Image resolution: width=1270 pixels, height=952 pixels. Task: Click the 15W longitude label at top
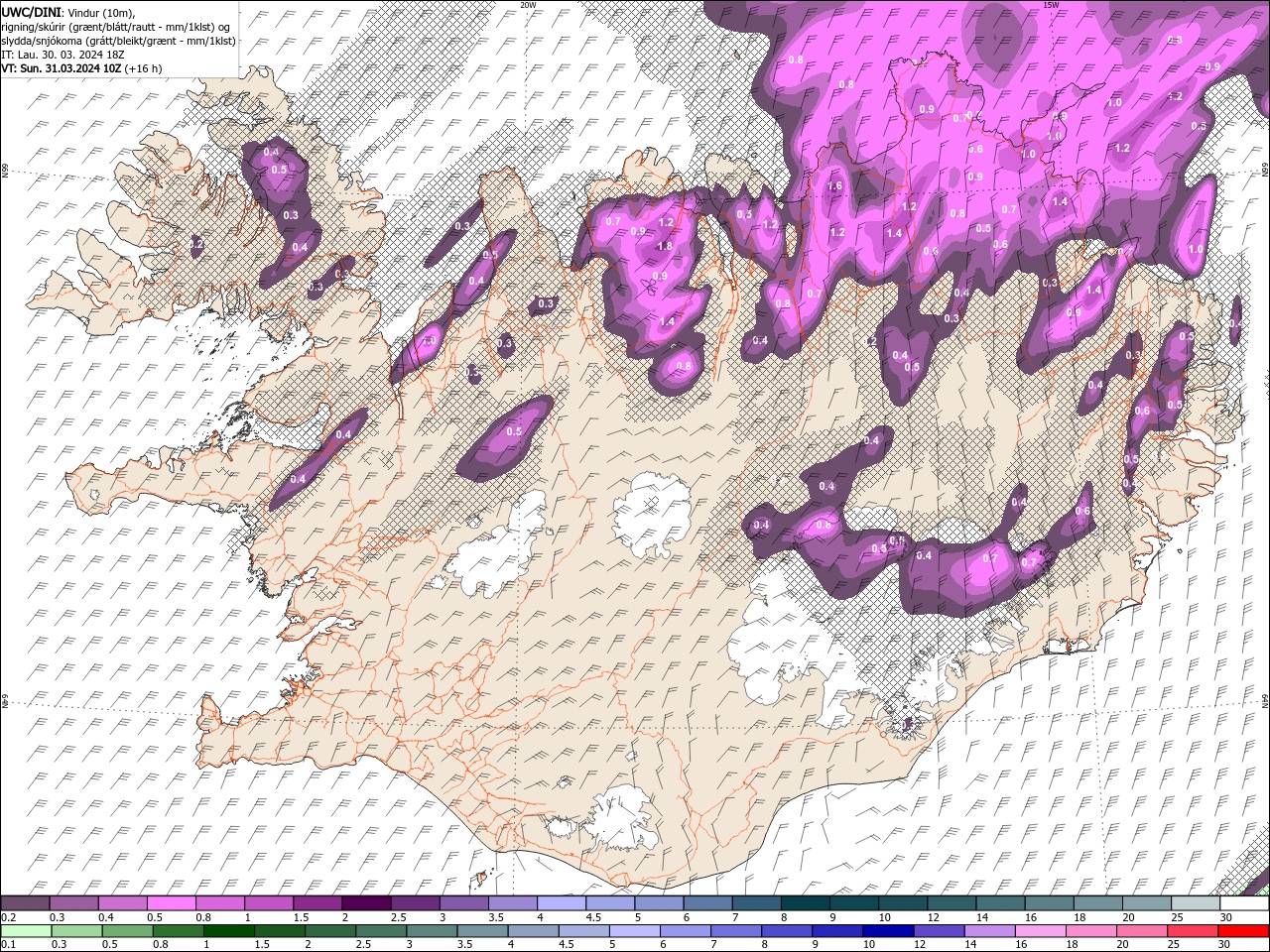pos(1051,5)
